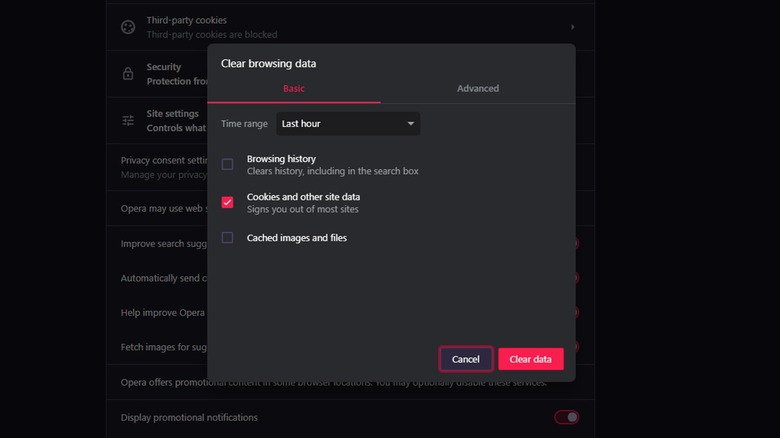This screenshot has height=438, width=780.
Task: Check the Cached images and files box
Action: (x=227, y=238)
